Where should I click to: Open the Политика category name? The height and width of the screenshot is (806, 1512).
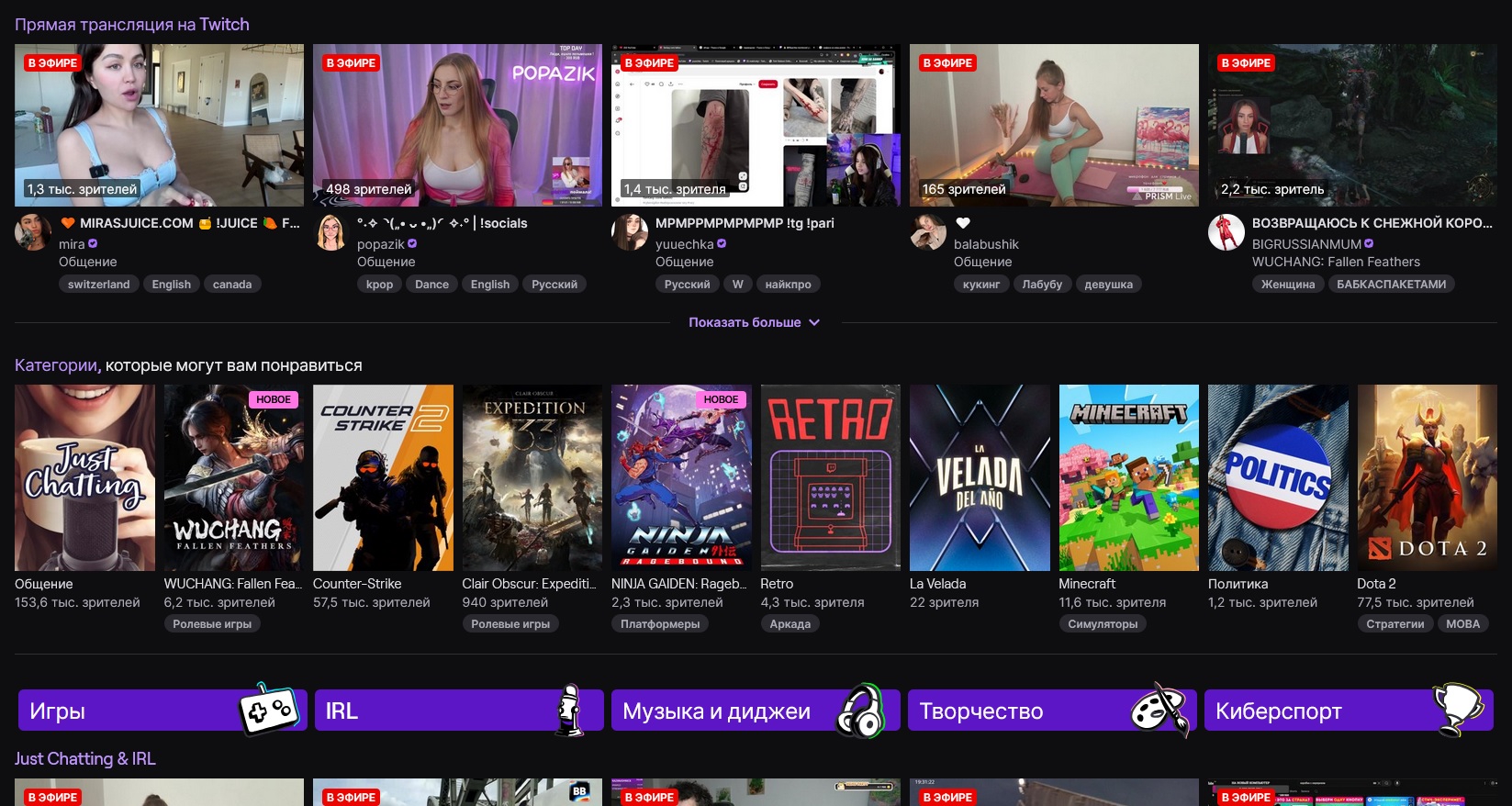click(x=1238, y=584)
